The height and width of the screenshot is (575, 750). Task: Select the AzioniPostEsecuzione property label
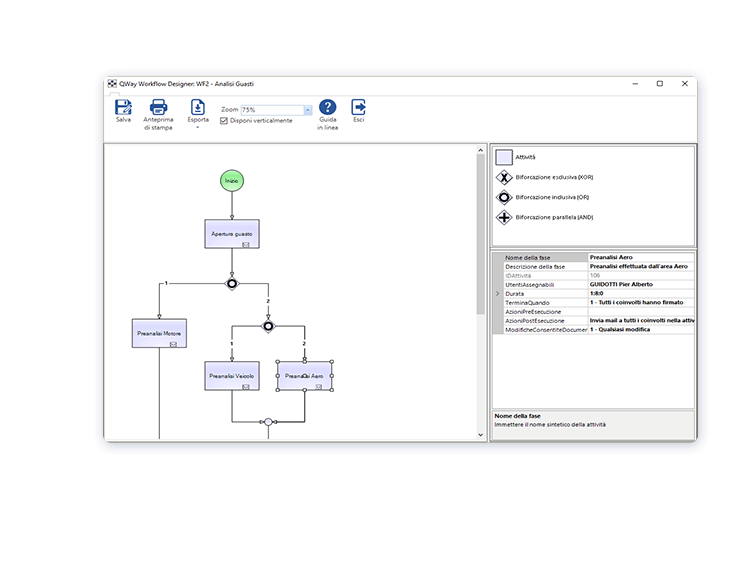(x=545, y=321)
